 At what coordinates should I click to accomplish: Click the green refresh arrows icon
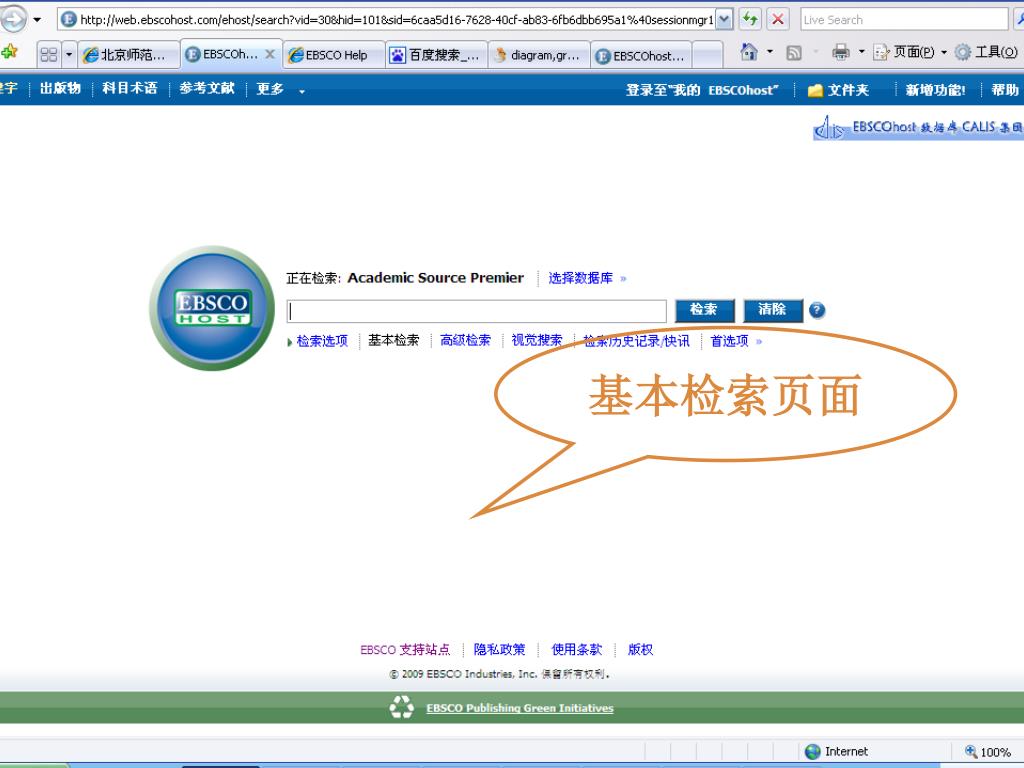tap(750, 20)
